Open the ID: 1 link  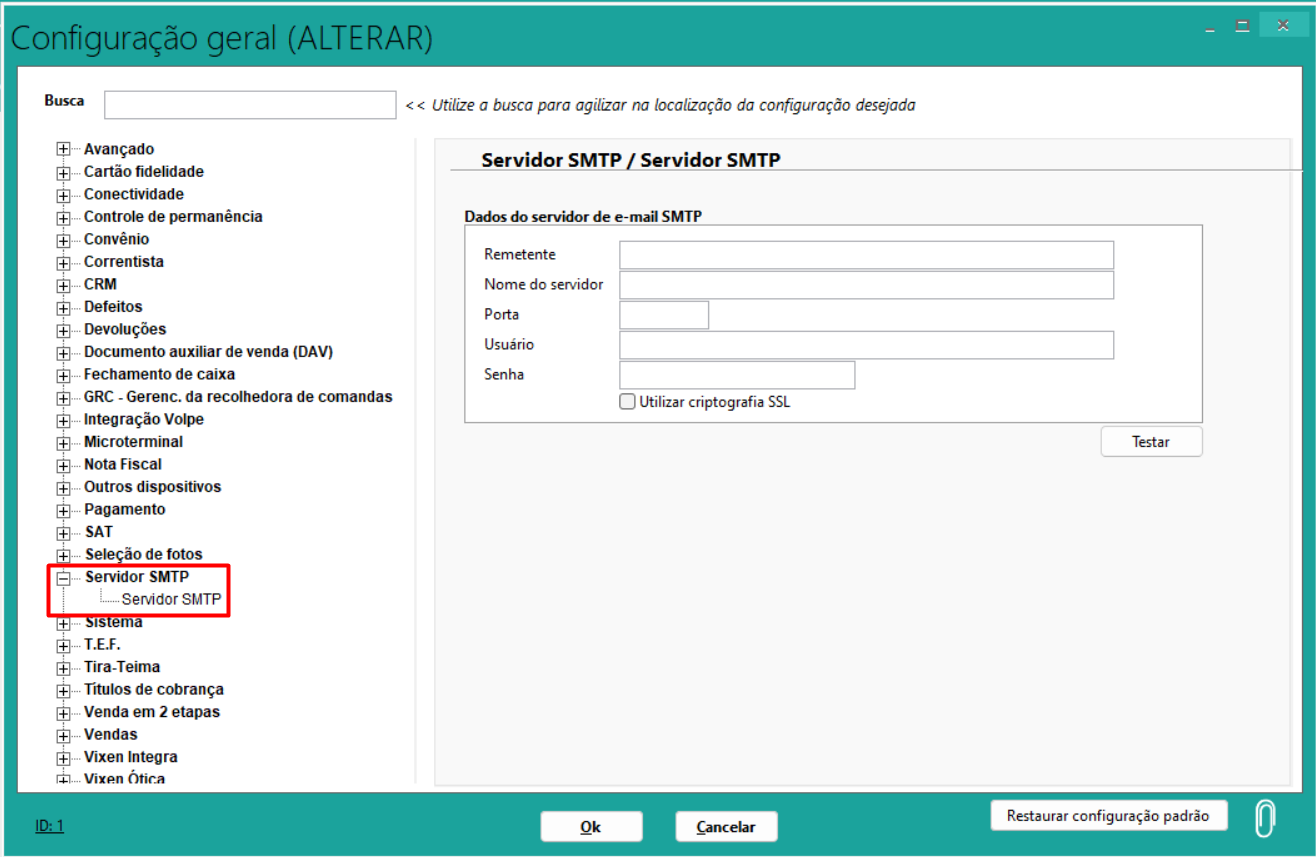pyautogui.click(x=49, y=826)
